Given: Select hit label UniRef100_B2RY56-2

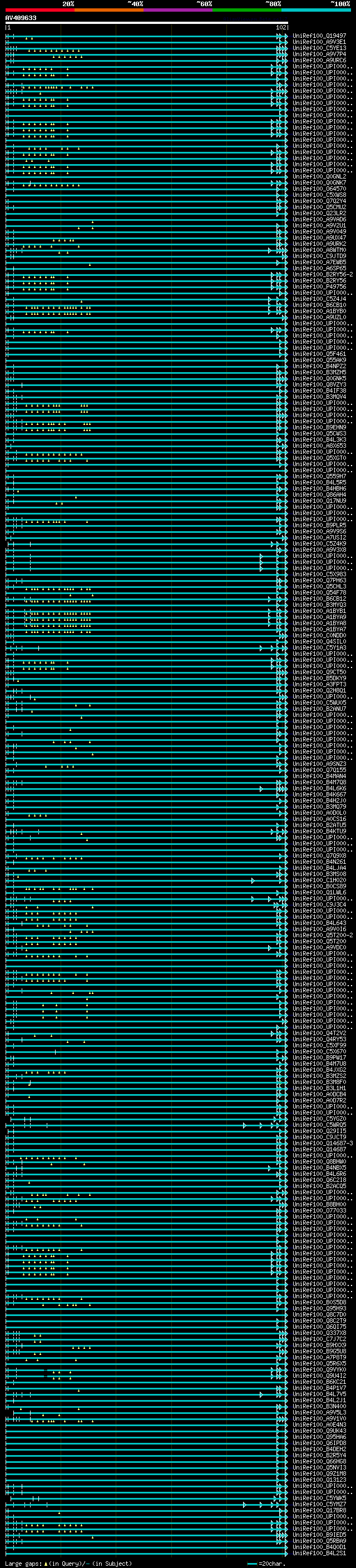Looking at the screenshot, I should (x=323, y=275).
